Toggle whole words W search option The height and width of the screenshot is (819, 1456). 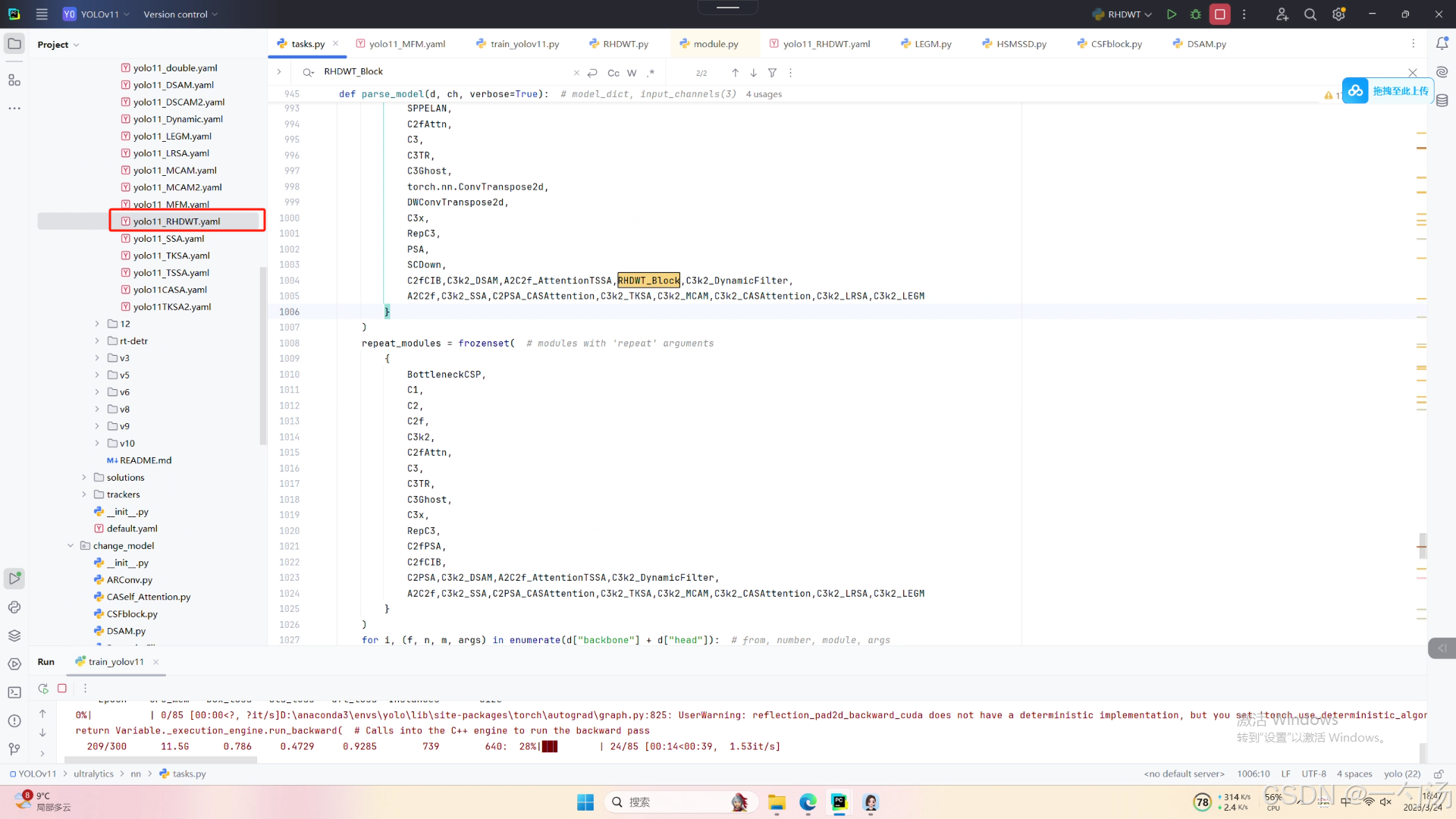632,73
